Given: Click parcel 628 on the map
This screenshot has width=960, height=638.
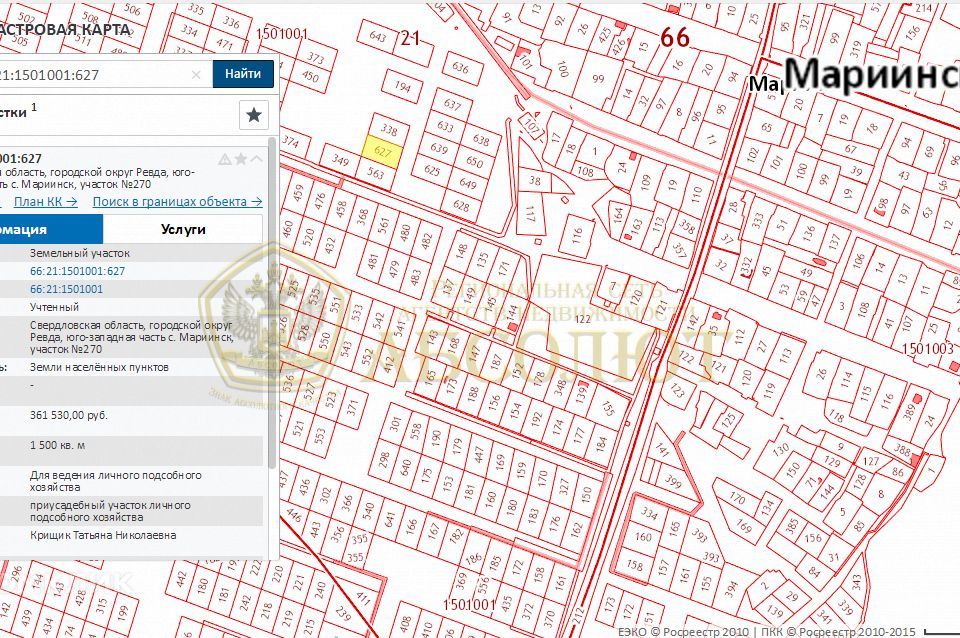Looking at the screenshot, I should point(461,206).
